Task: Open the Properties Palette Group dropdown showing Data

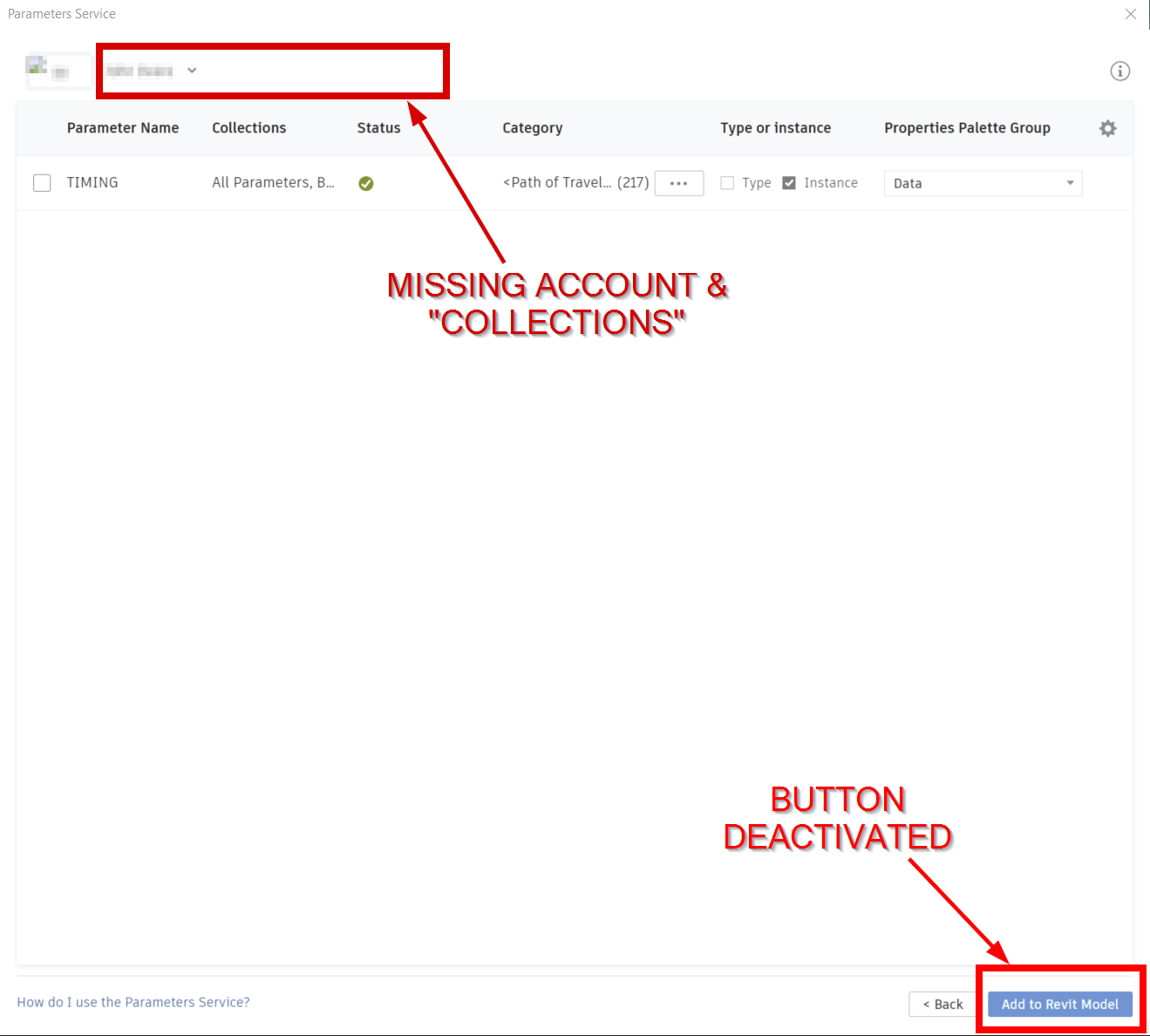Action: click(x=983, y=183)
